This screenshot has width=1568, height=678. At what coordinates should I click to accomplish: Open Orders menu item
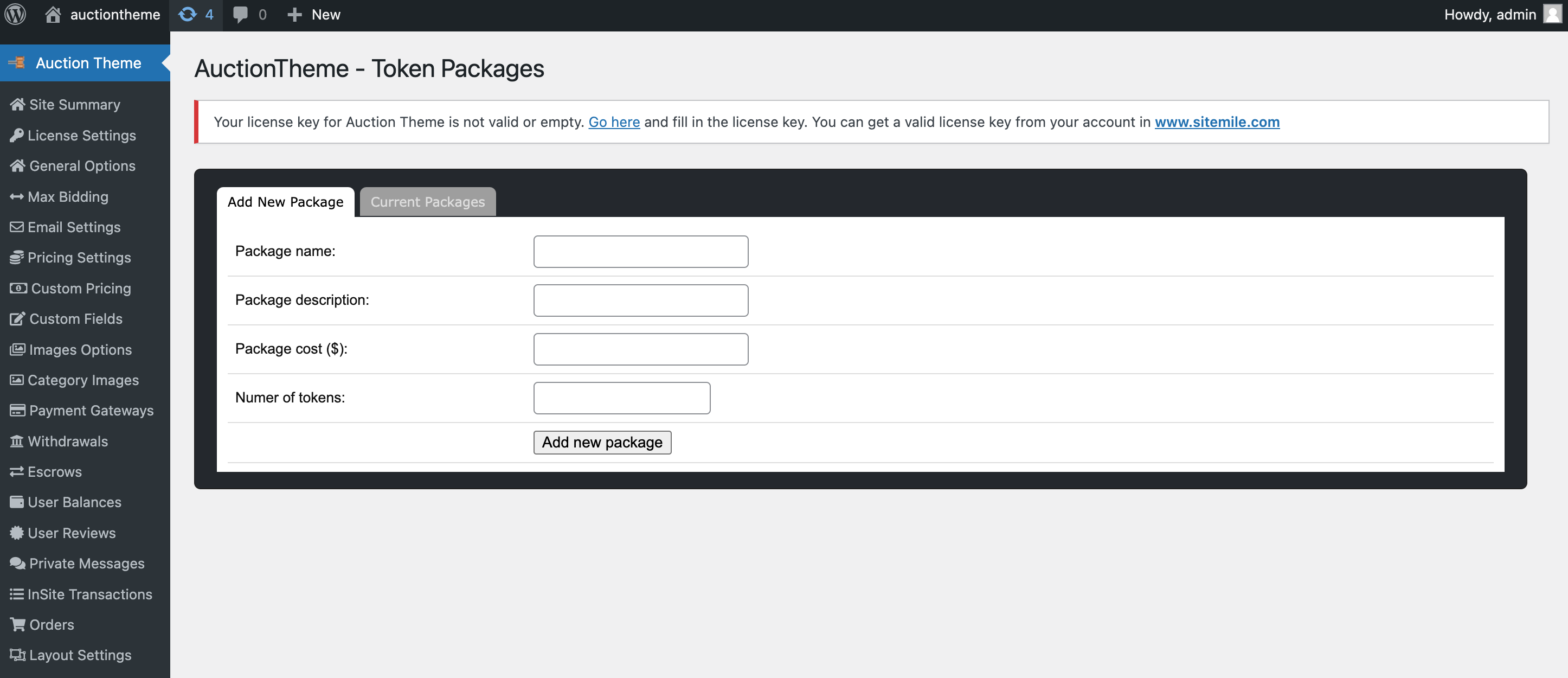(52, 624)
